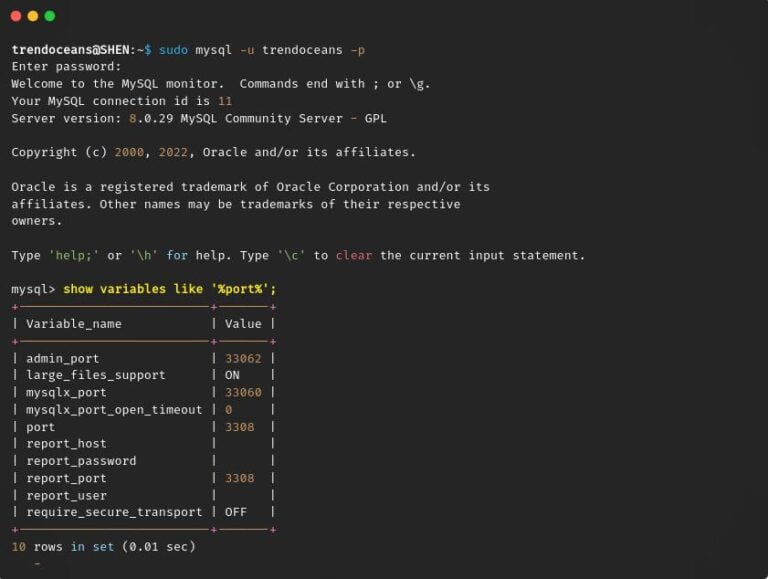Viewport: 768px width, 579px height.
Task: Click the Server version 8.0.29 line
Action: [198, 118]
